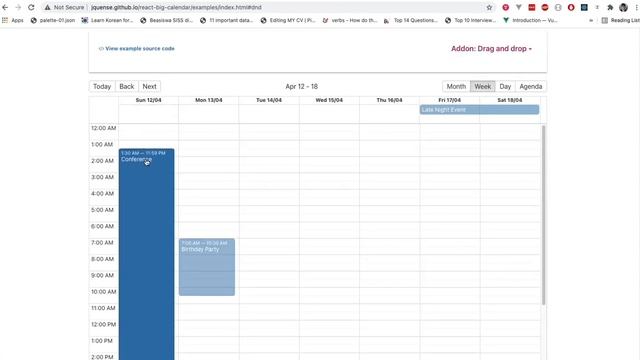The height and width of the screenshot is (360, 640).
Task: Click the Not Secure warning icon
Action: click(48, 7)
